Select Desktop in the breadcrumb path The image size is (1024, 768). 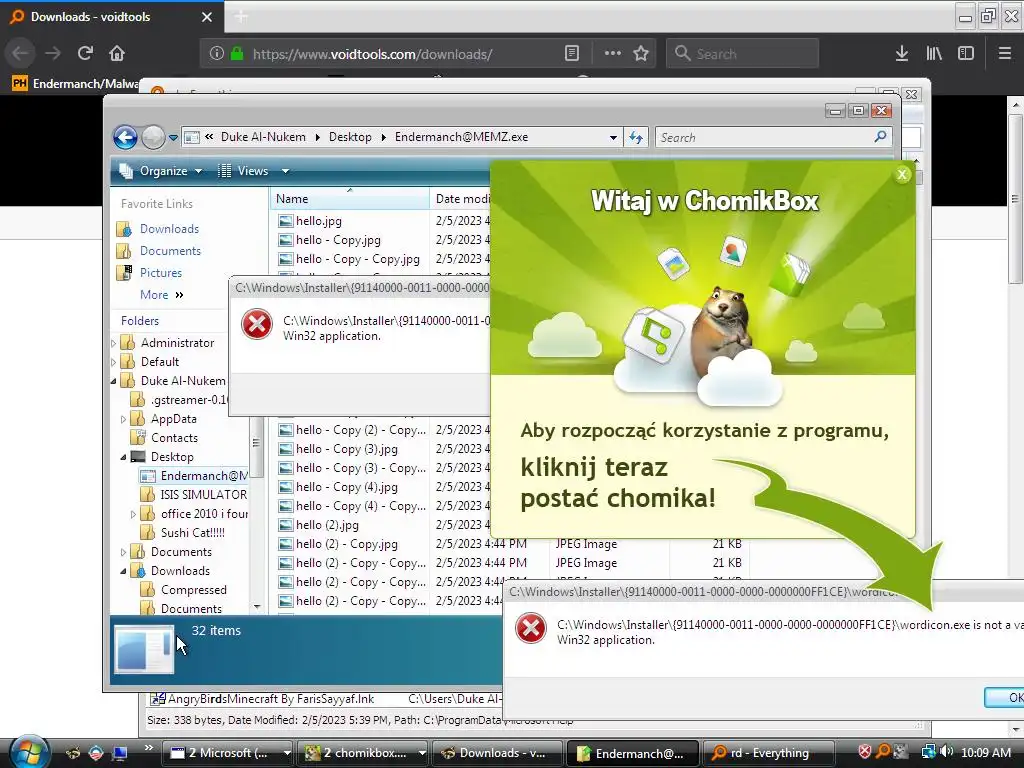click(x=350, y=137)
